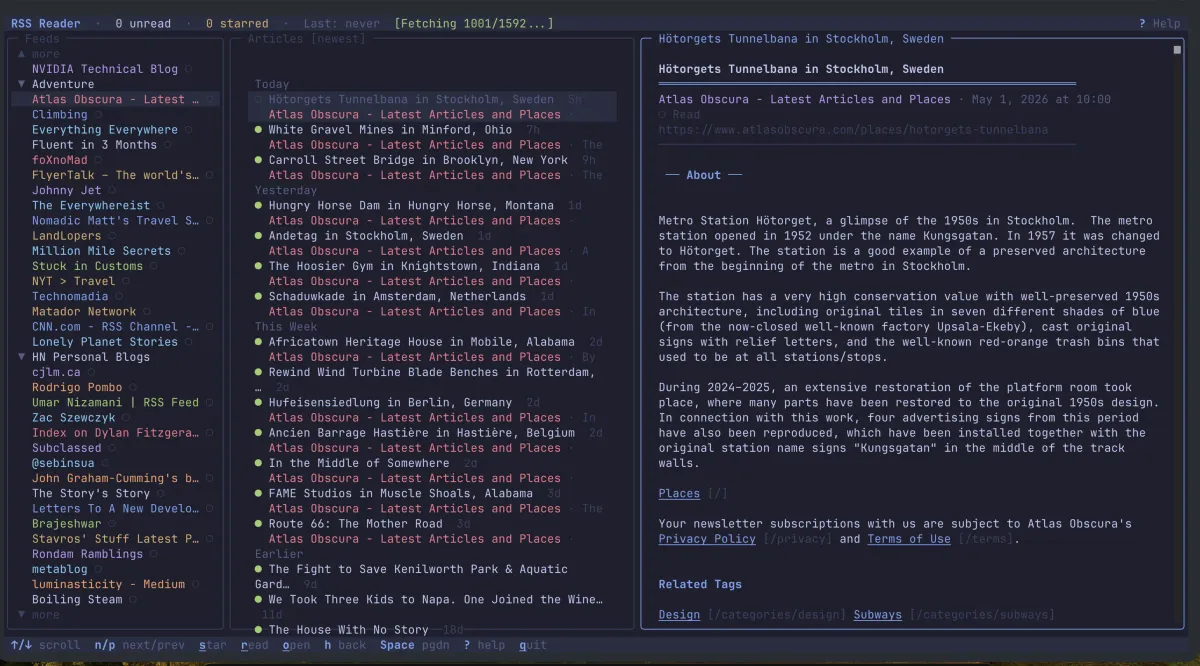This screenshot has height=666, width=1200.
Task: Open Everything Everywhere feed
Action: click(105, 130)
